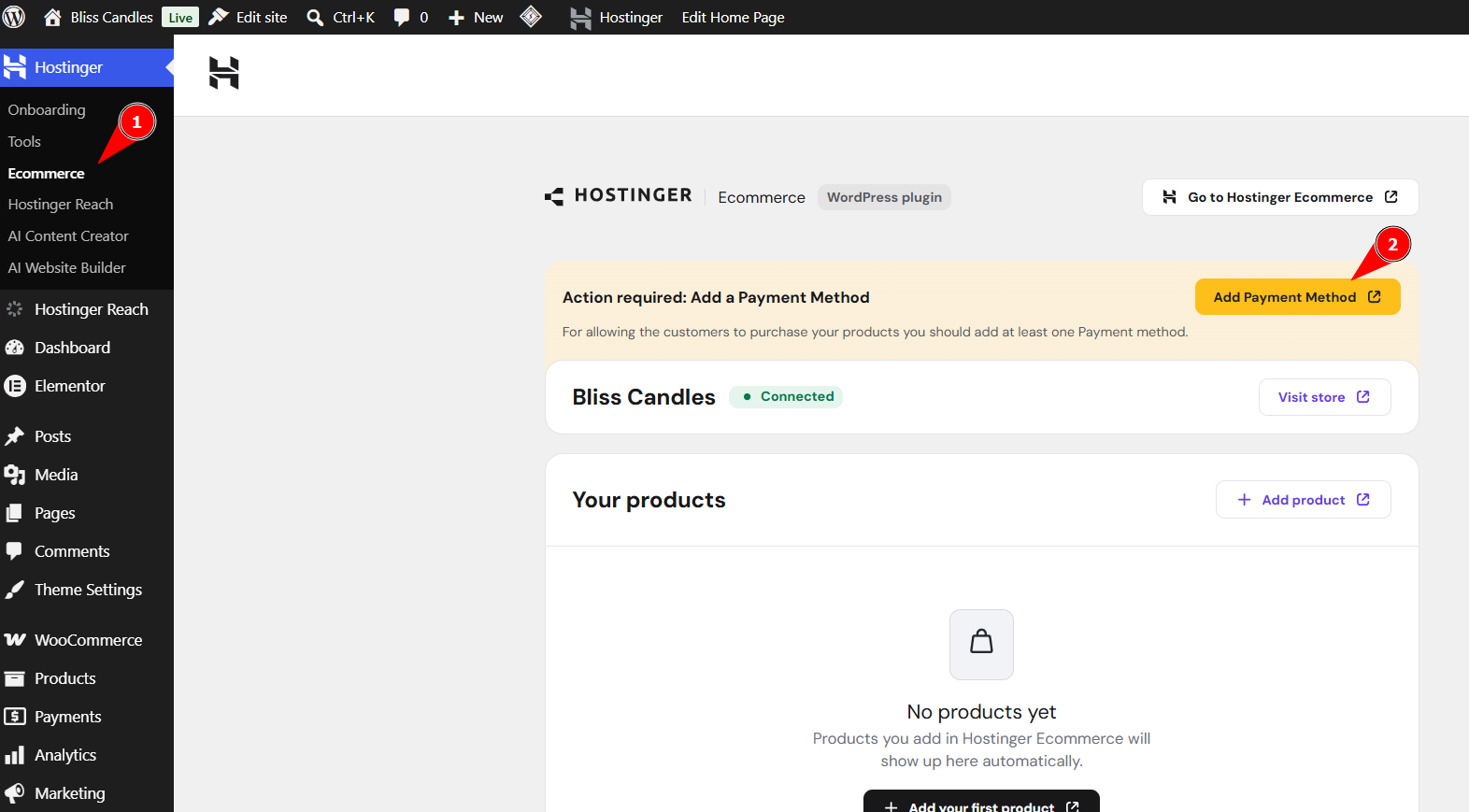Screen dimensions: 1469x812
Task: Open WooCommerce in the sidebar menu
Action: (x=87, y=640)
